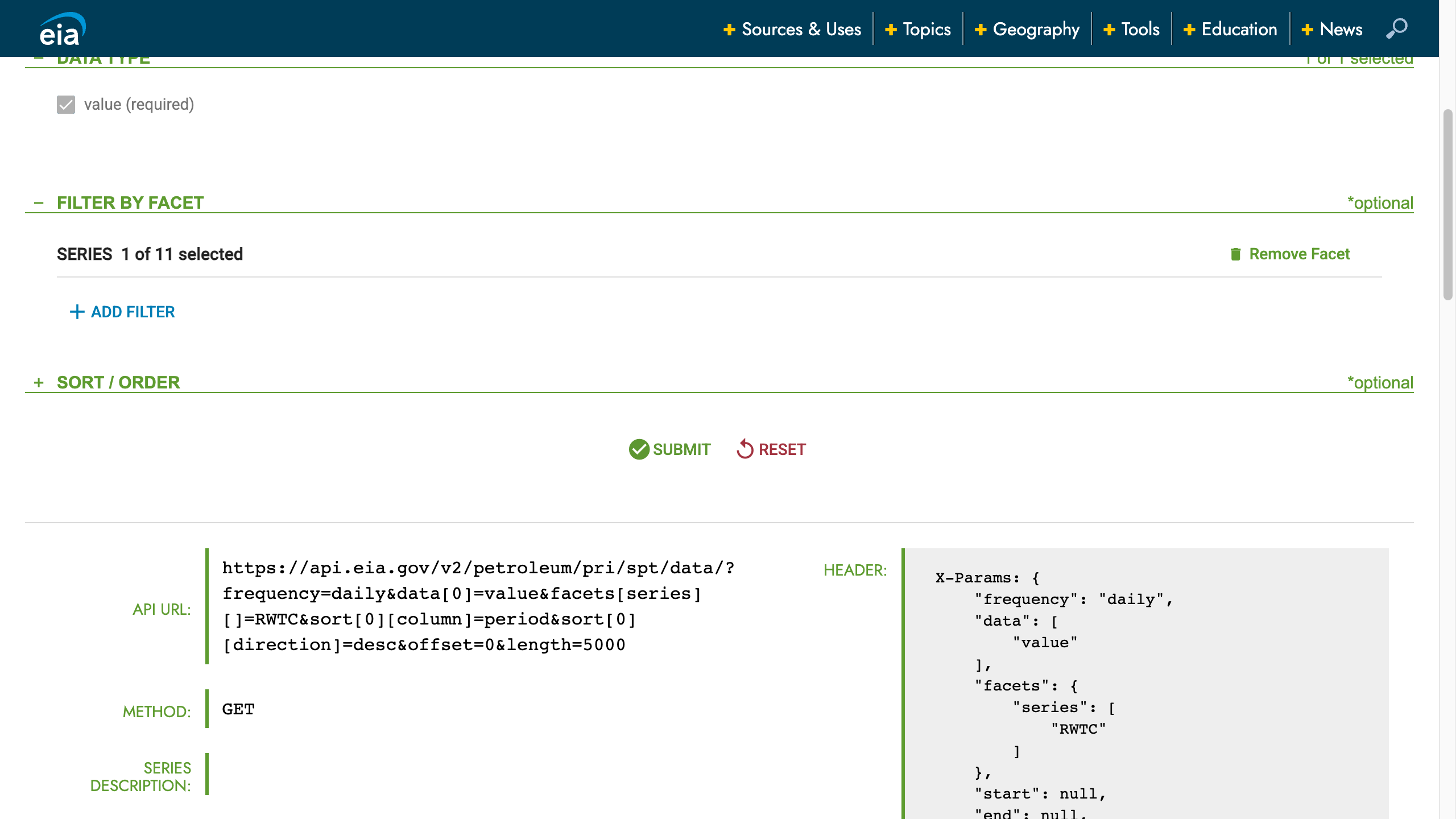Click the plus icon beside Add Filter
This screenshot has height=819, width=1456.
[x=77, y=312]
